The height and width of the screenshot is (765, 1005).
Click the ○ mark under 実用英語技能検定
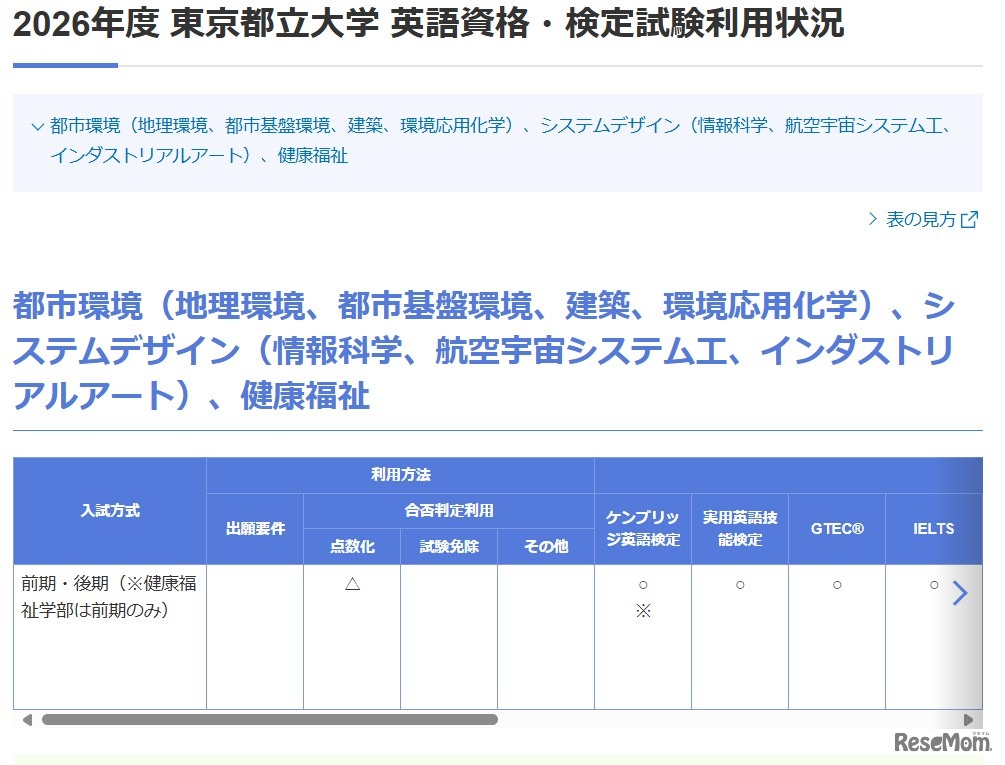[x=739, y=584]
